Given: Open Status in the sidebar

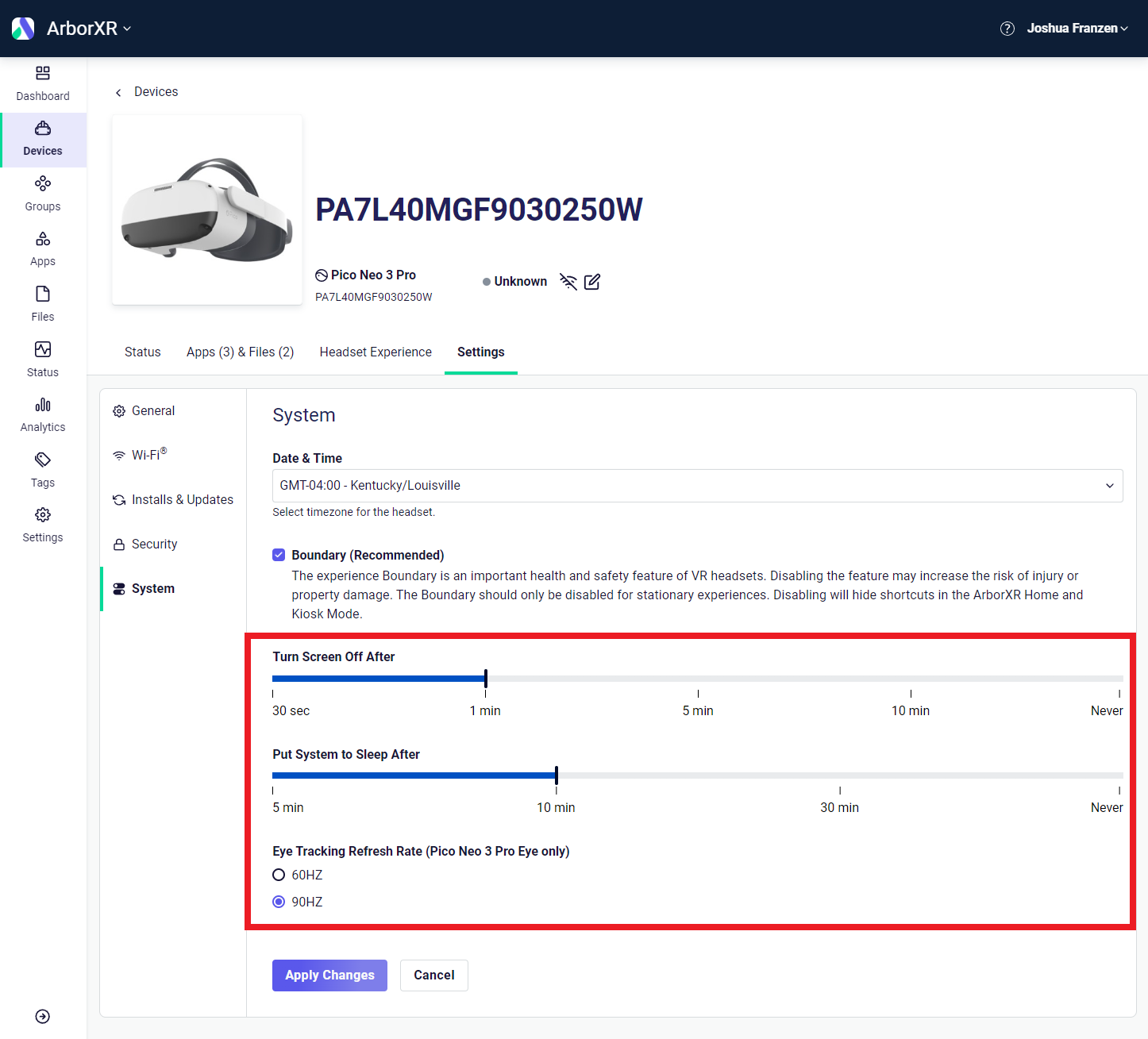Looking at the screenshot, I should 43,360.
